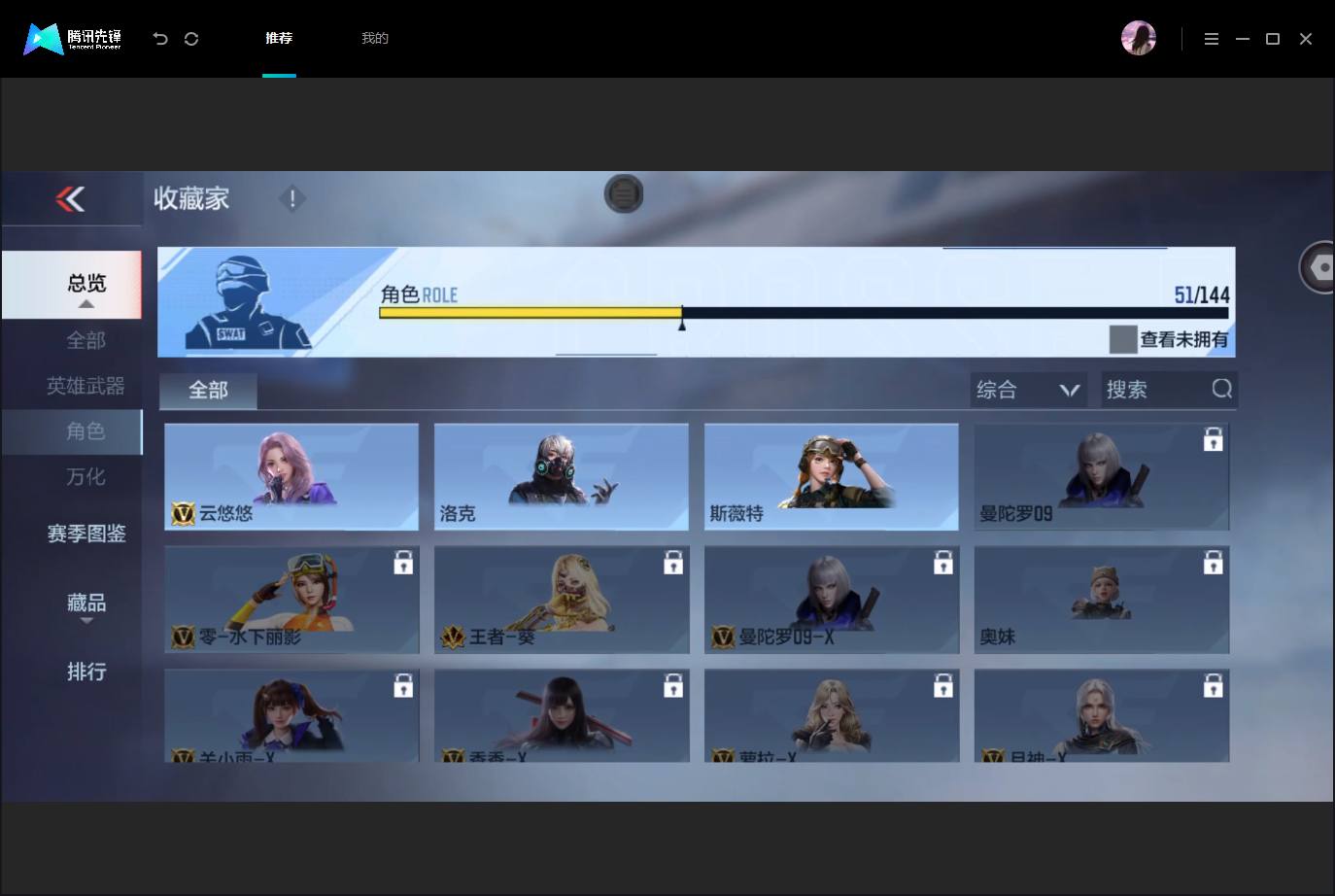This screenshot has height=896, width=1335.
Task: Click the 奥妹 character name
Action: 998,637
